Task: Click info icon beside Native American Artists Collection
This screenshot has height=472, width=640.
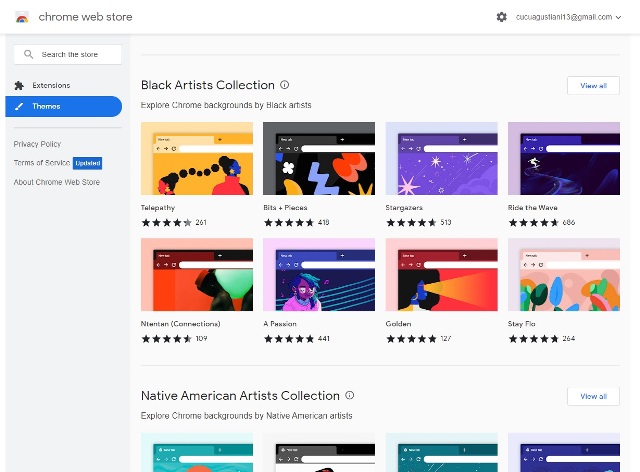Action: click(x=350, y=395)
